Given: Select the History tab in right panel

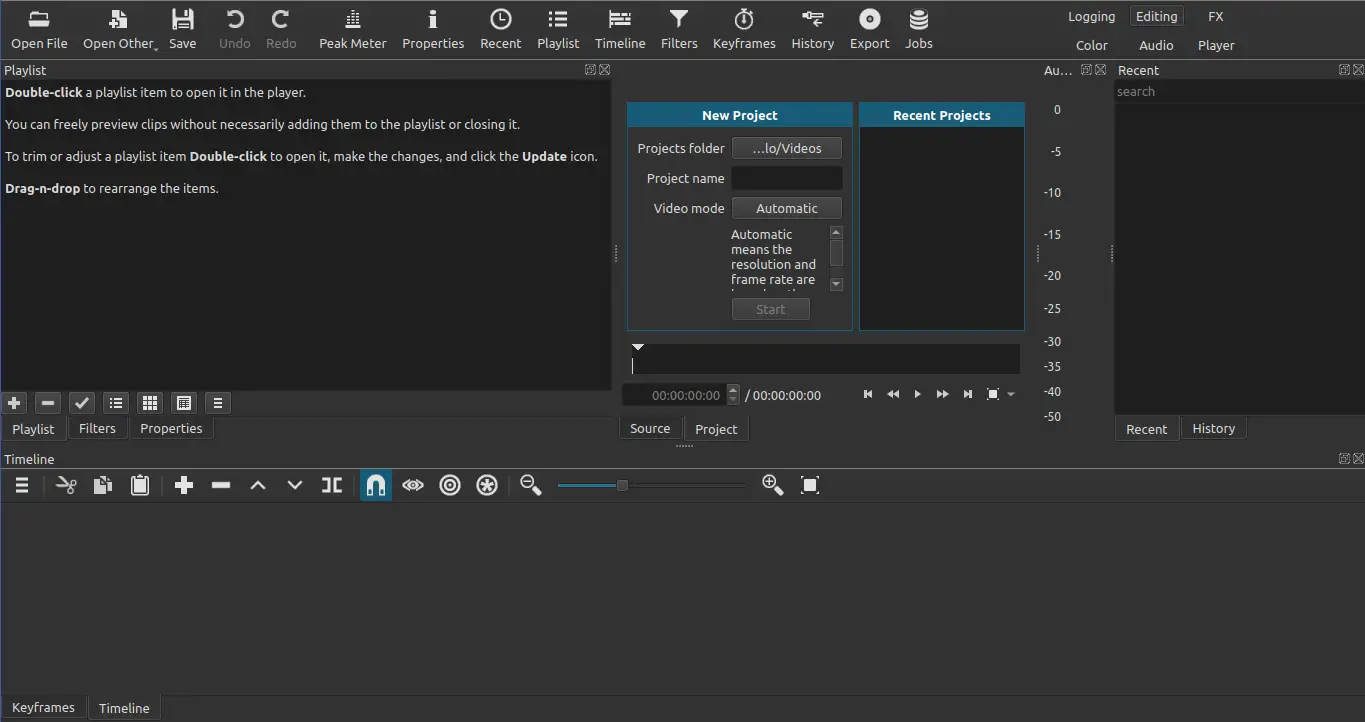Looking at the screenshot, I should (x=1213, y=428).
